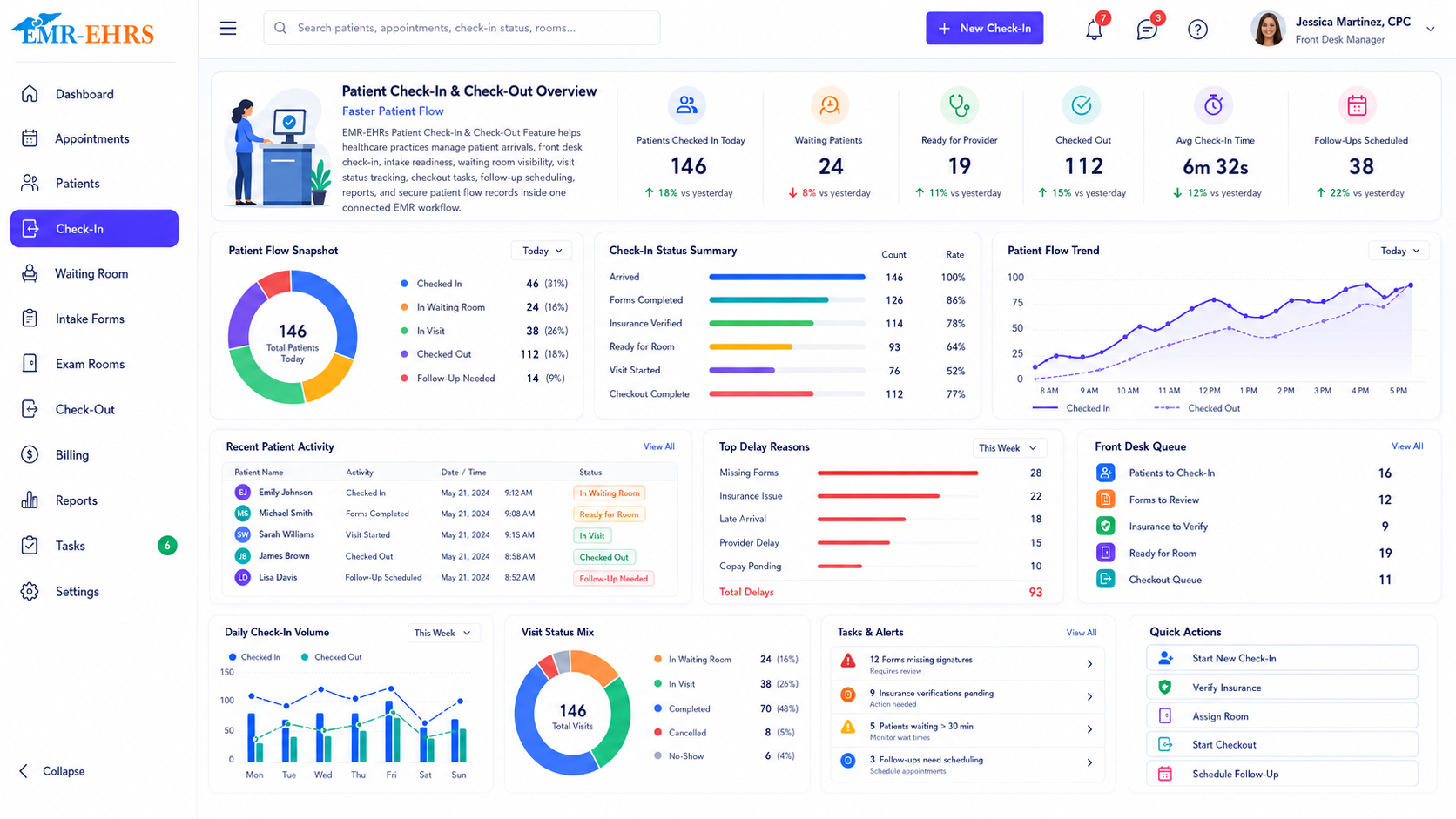
Task: Click the search patients input field
Action: coord(462,28)
